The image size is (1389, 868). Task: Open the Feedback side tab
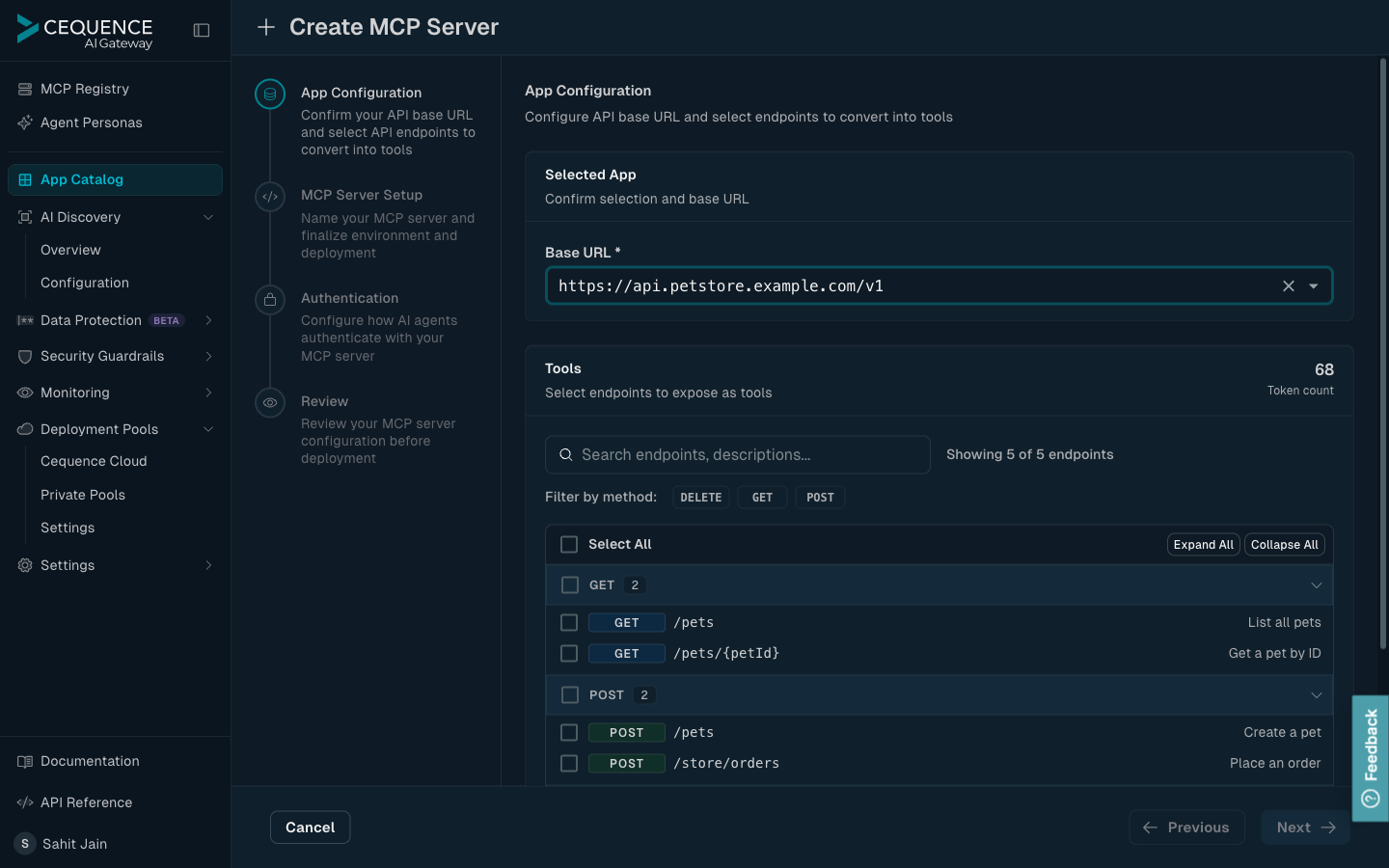click(1370, 758)
